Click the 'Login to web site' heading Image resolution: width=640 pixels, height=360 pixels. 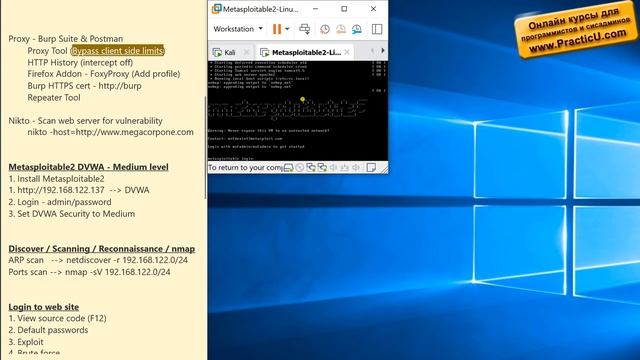pyautogui.click(x=44, y=307)
